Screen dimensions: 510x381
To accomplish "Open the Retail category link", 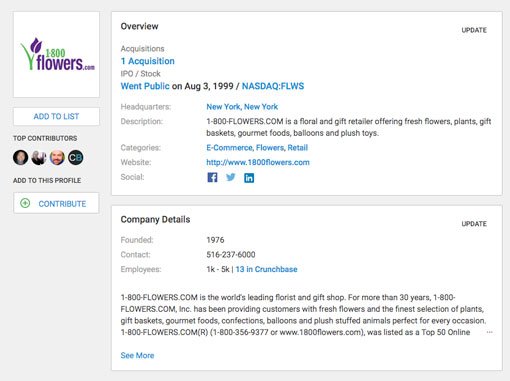I will click(298, 147).
